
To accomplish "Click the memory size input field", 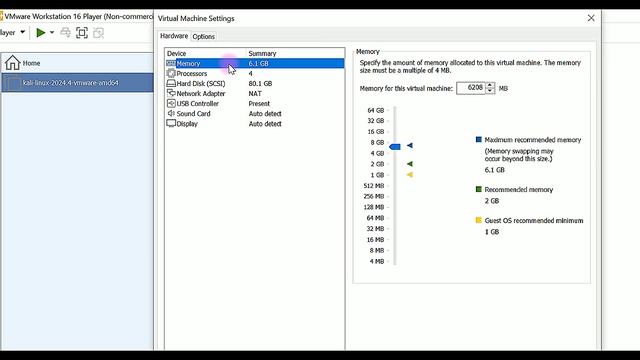I will (471, 88).
